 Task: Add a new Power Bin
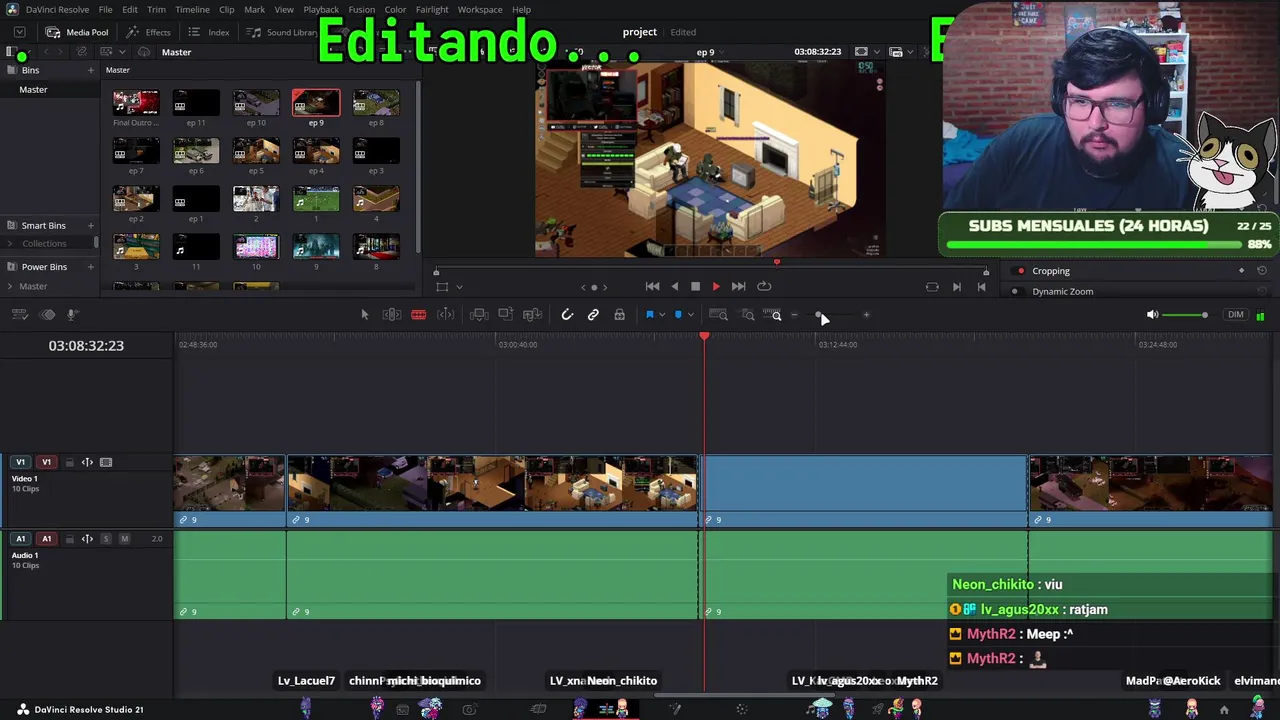coord(90,267)
